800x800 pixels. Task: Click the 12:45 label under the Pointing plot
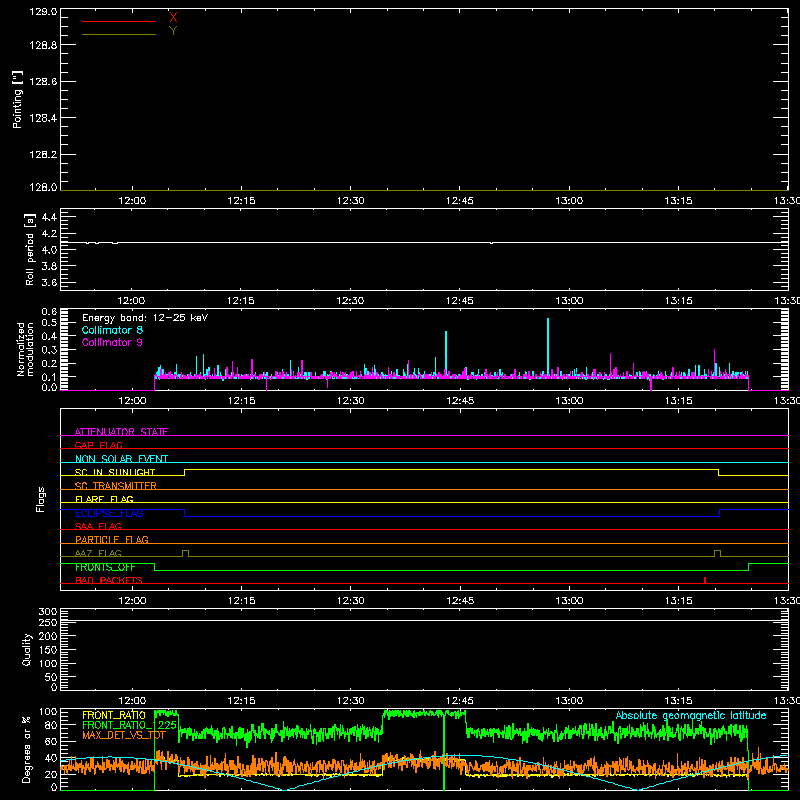coord(460,201)
